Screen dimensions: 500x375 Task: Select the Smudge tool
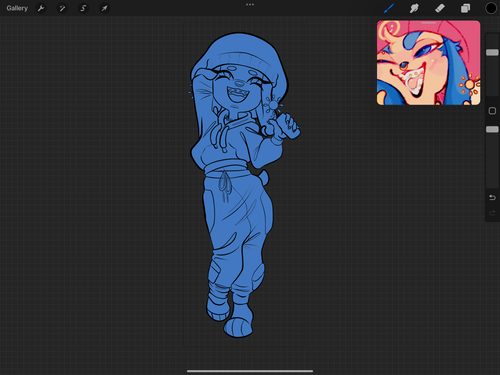[414, 8]
